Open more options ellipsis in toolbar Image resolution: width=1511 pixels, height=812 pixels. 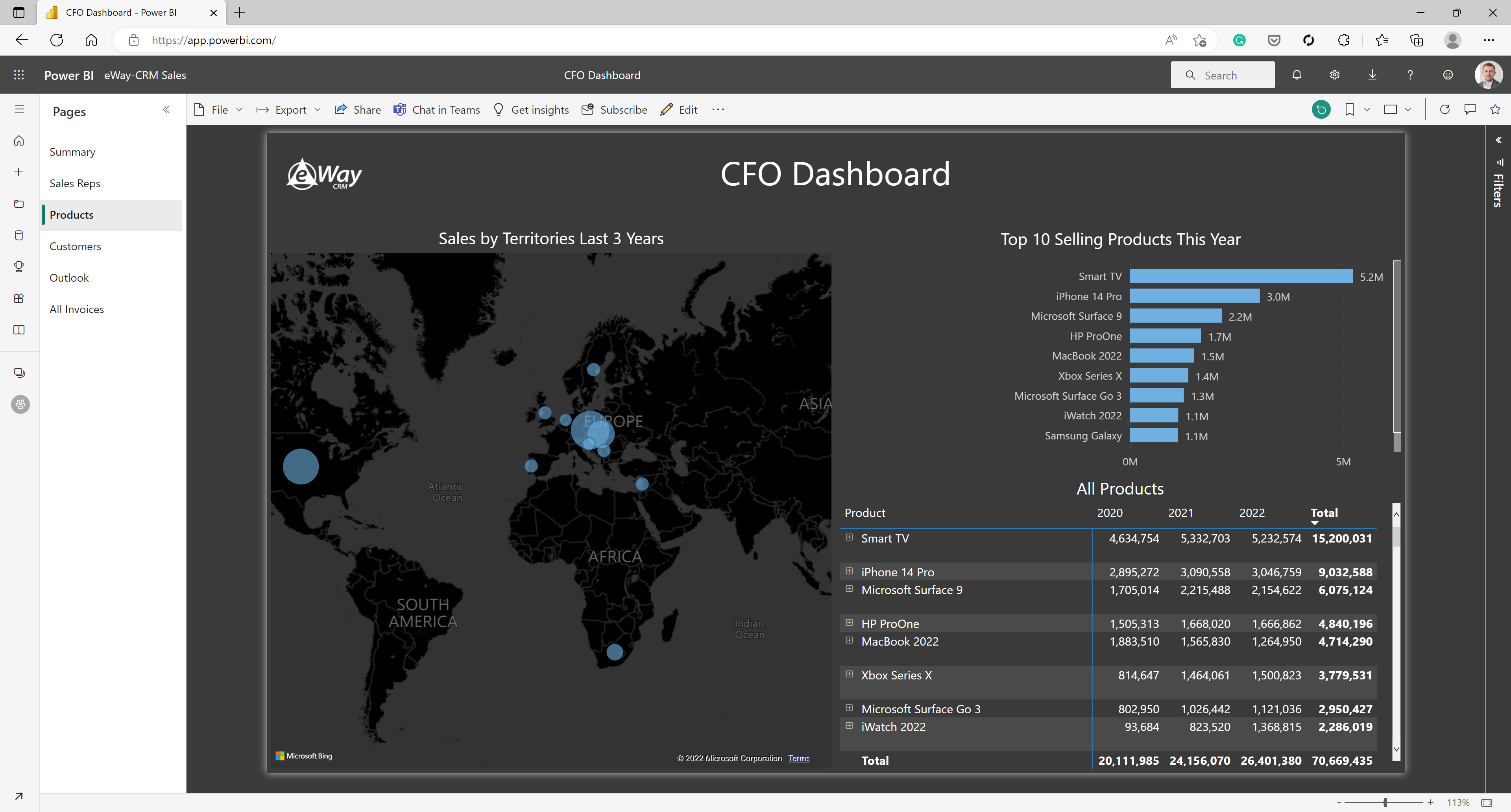click(718, 110)
